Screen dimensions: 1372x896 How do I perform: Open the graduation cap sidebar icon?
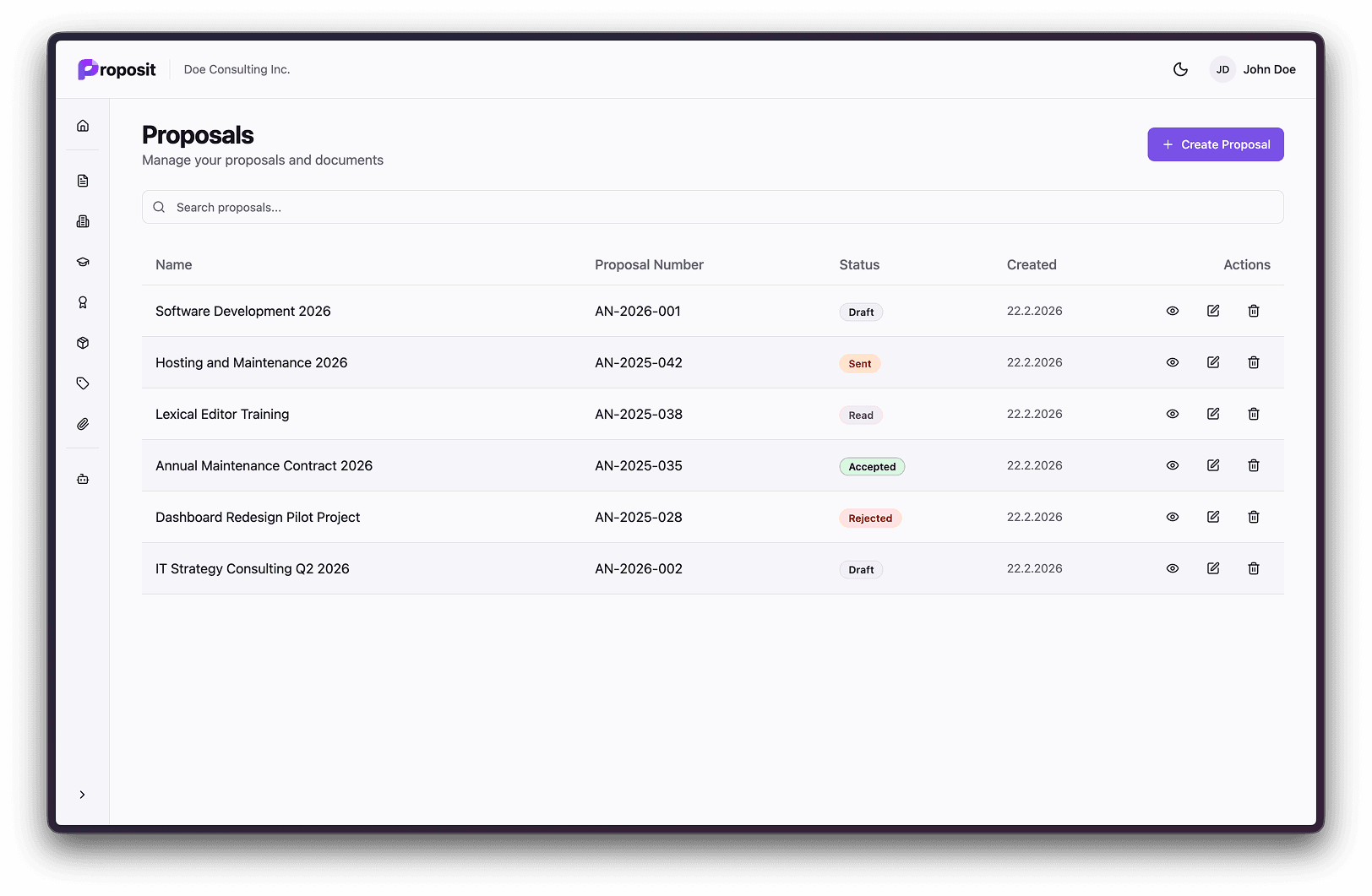pos(83,262)
